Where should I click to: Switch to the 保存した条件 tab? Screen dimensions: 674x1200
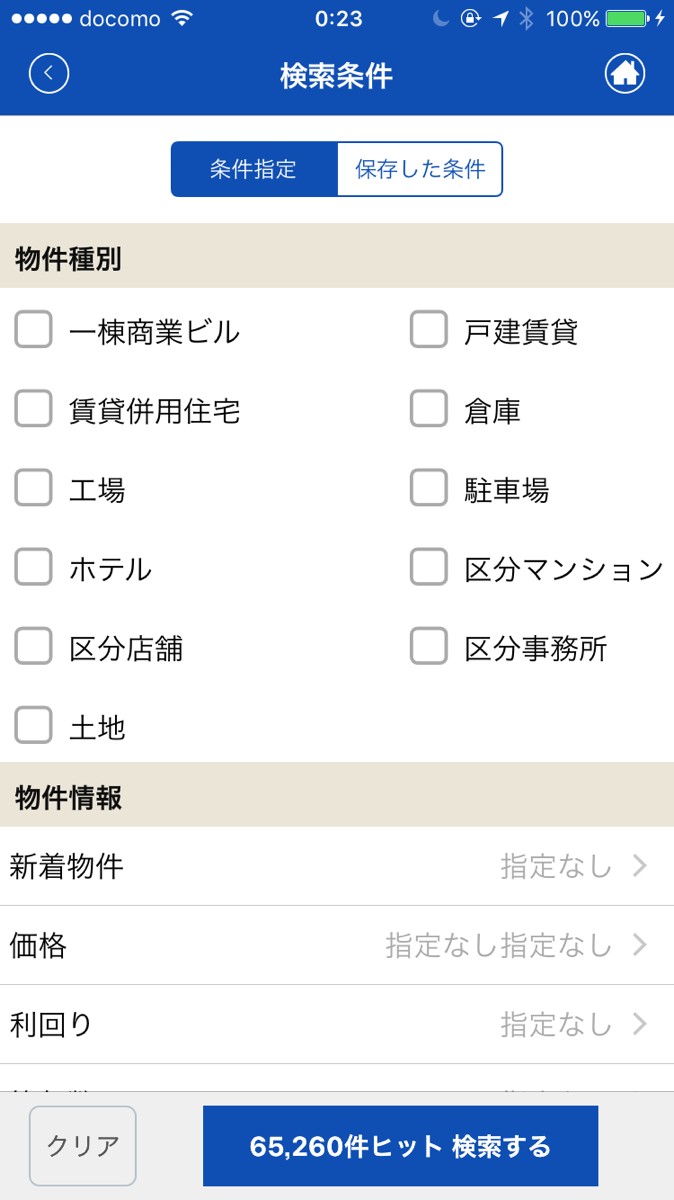pos(420,169)
